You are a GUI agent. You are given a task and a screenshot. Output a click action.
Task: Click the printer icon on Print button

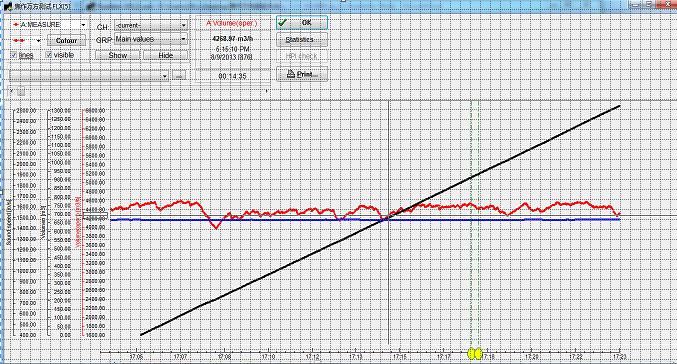[291, 74]
